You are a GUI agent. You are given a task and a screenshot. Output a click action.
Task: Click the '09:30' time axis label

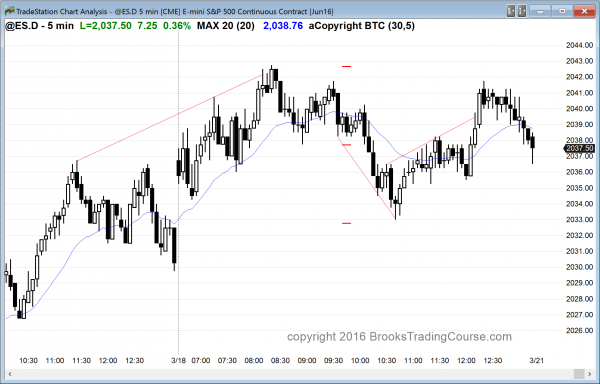333,361
